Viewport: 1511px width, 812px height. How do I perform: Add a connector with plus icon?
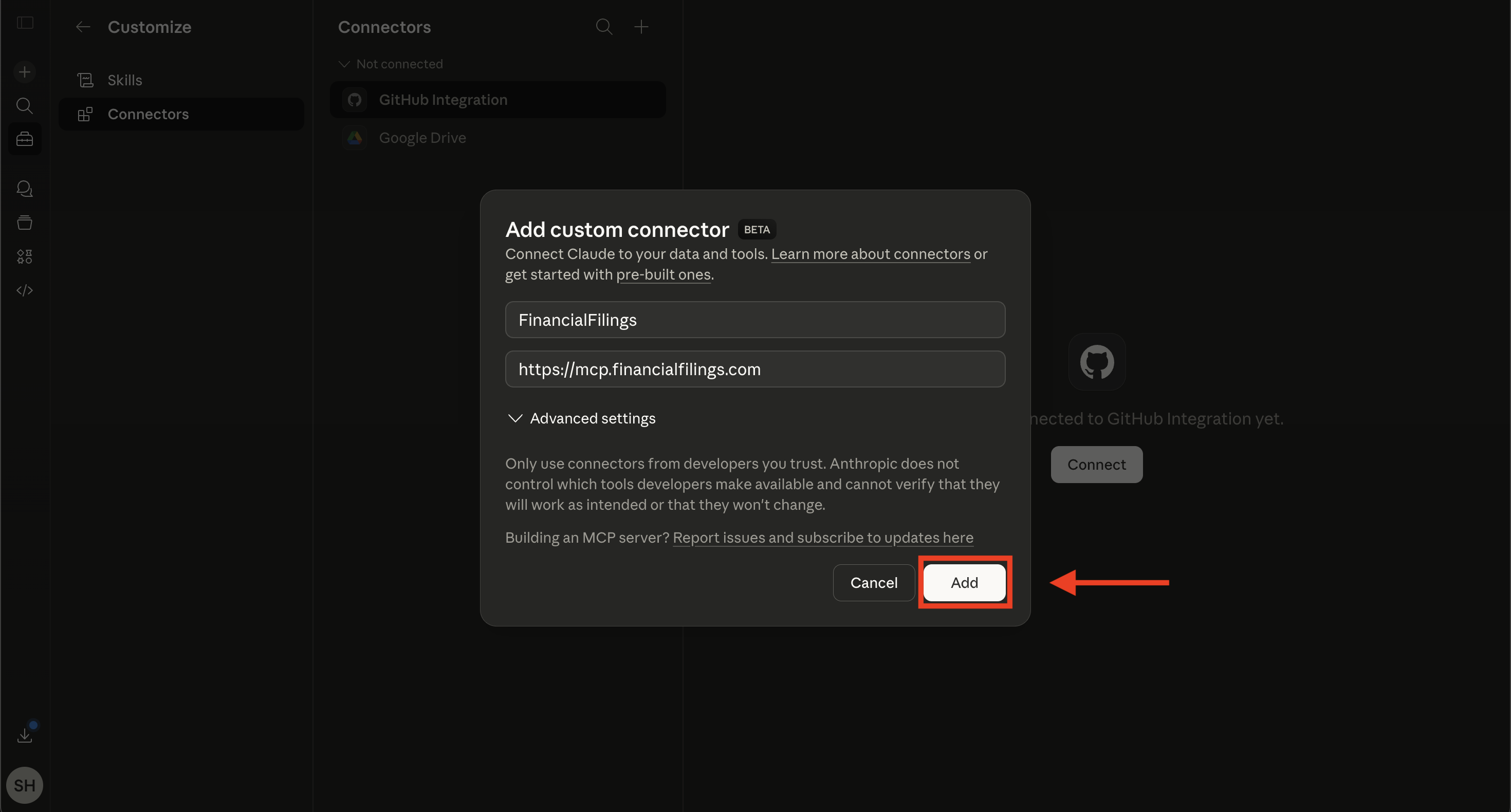[x=642, y=27]
